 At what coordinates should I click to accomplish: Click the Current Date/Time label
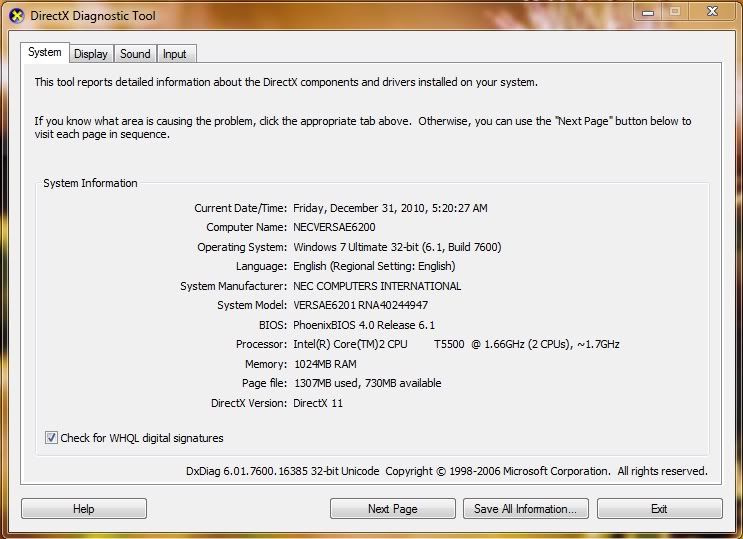(241, 208)
